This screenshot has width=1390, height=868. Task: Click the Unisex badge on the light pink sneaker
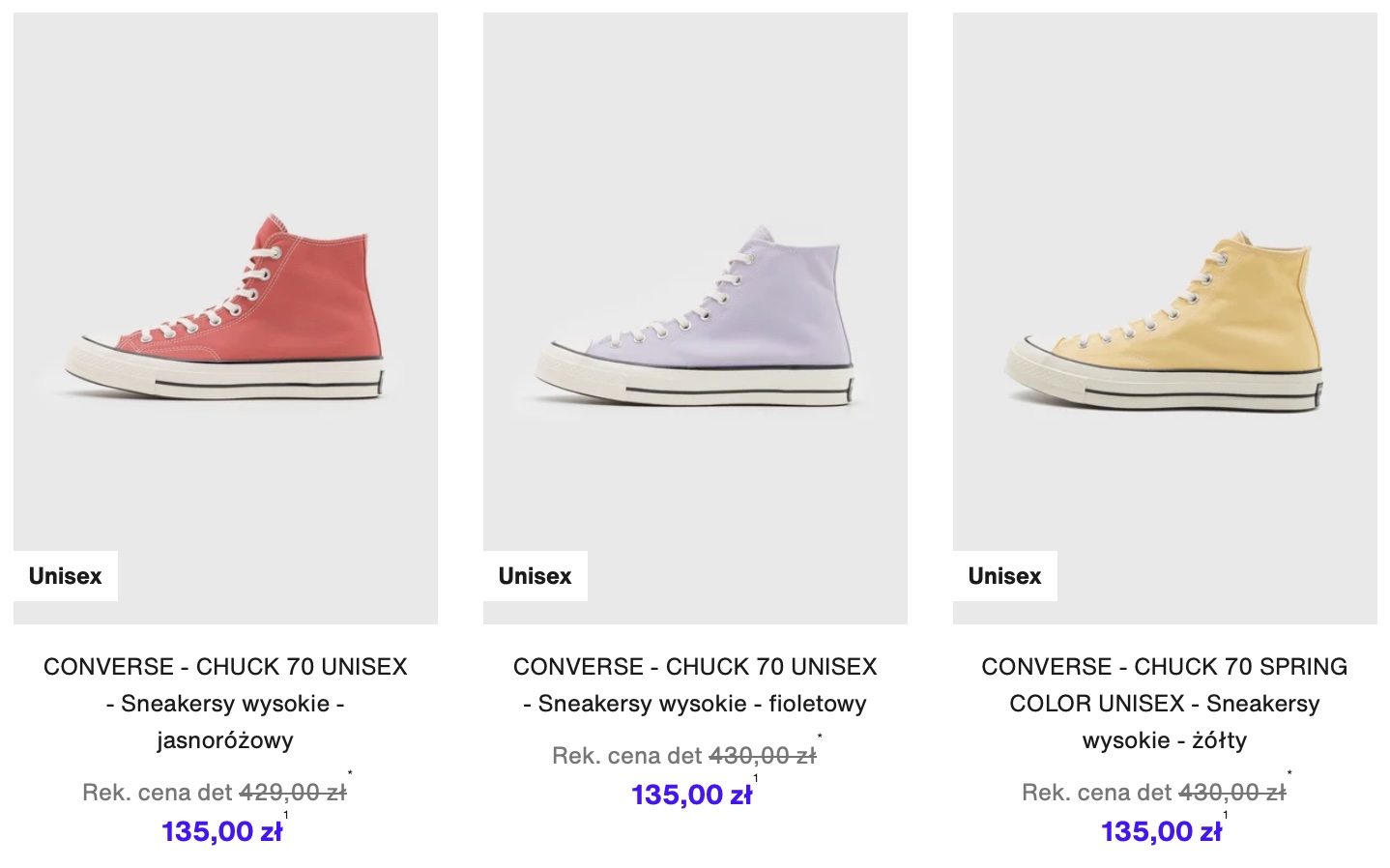[66, 576]
